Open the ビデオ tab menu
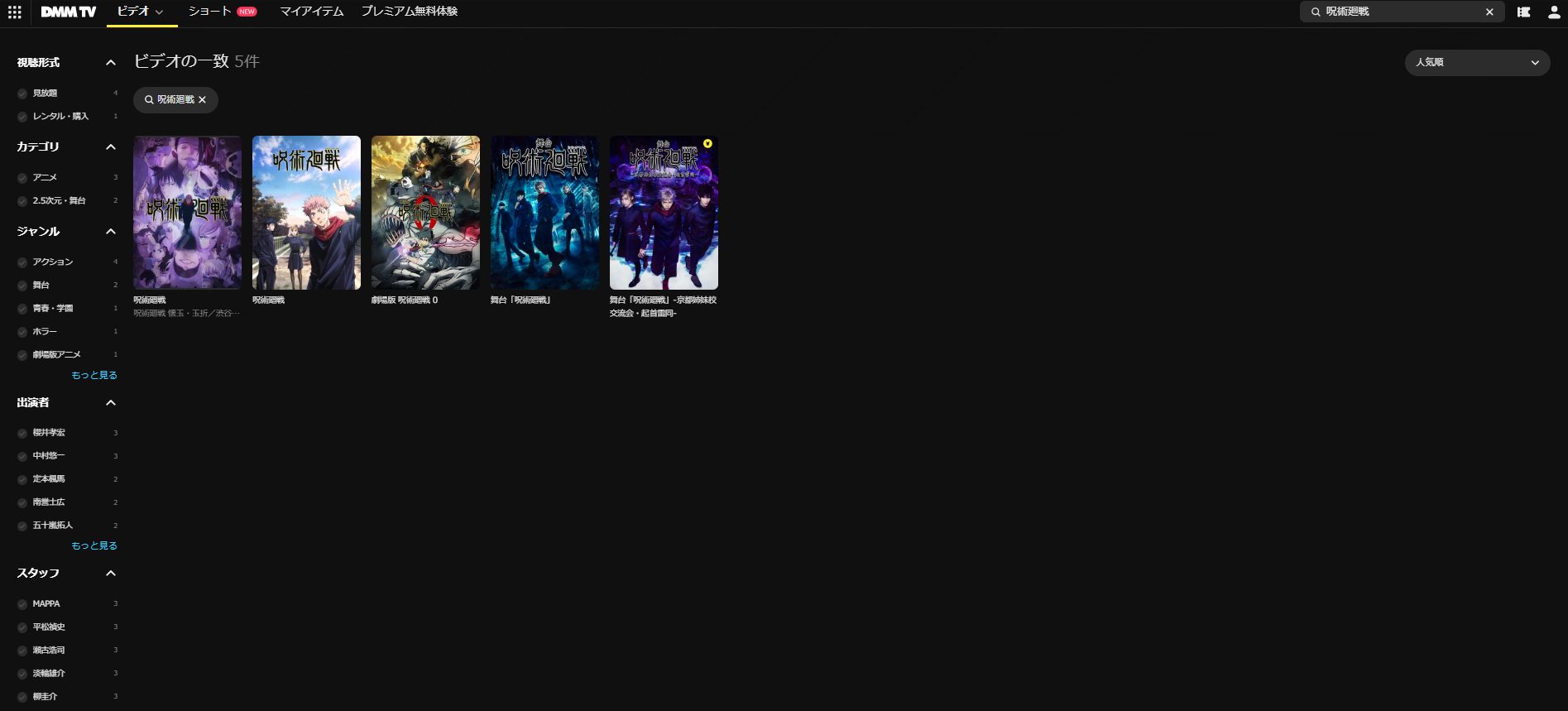Image resolution: width=1568 pixels, height=711 pixels. [x=140, y=12]
